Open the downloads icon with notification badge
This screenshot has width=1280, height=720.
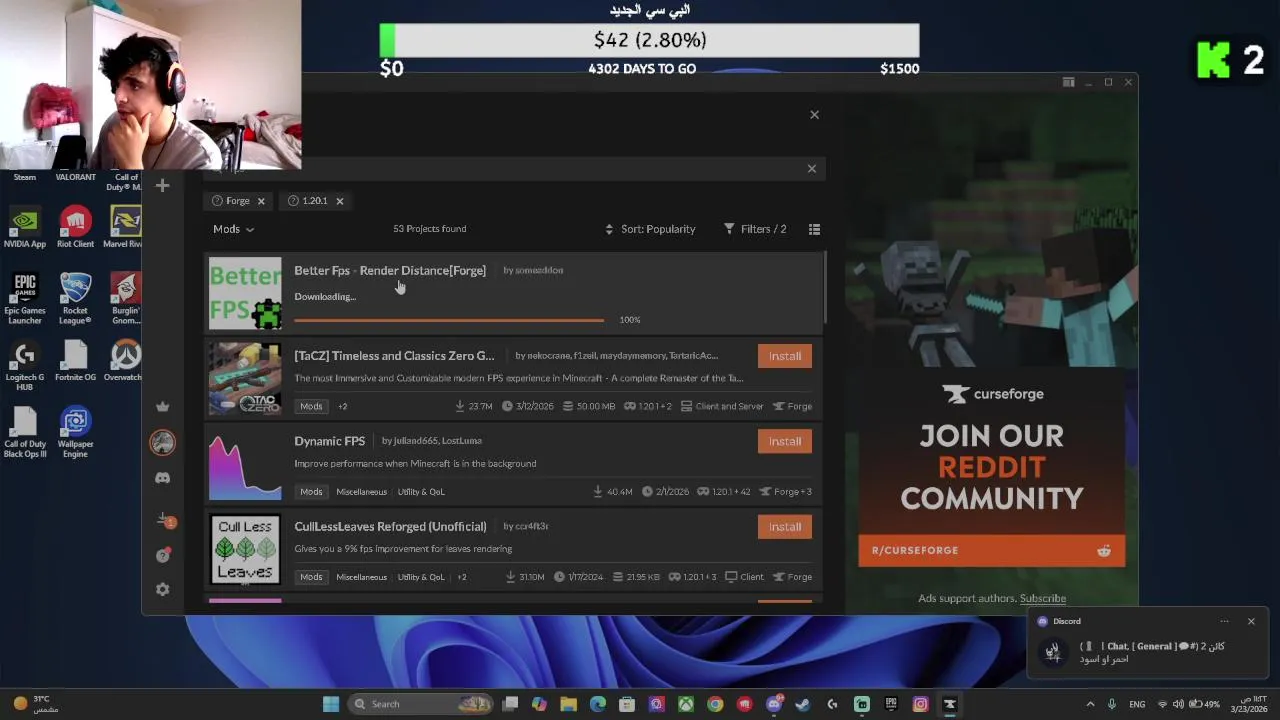[x=165, y=520]
